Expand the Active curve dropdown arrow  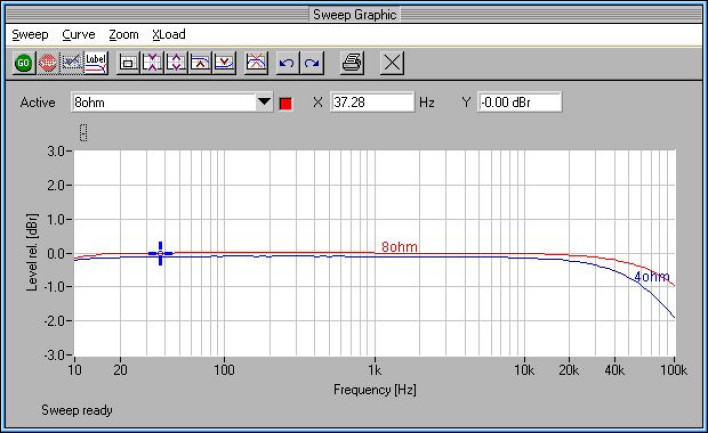click(264, 102)
